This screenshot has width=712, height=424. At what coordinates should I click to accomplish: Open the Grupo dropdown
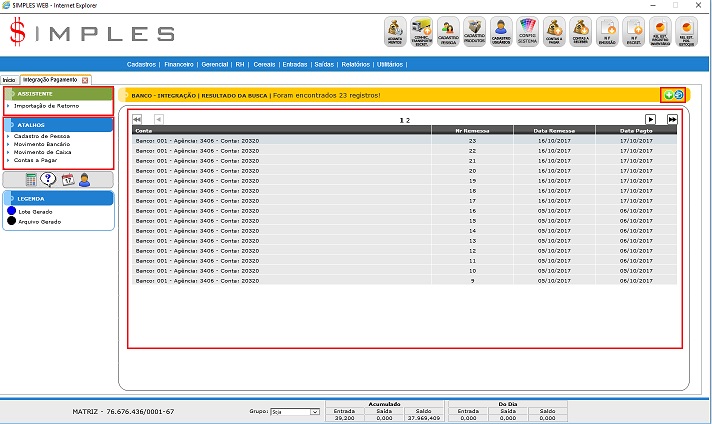click(x=298, y=411)
